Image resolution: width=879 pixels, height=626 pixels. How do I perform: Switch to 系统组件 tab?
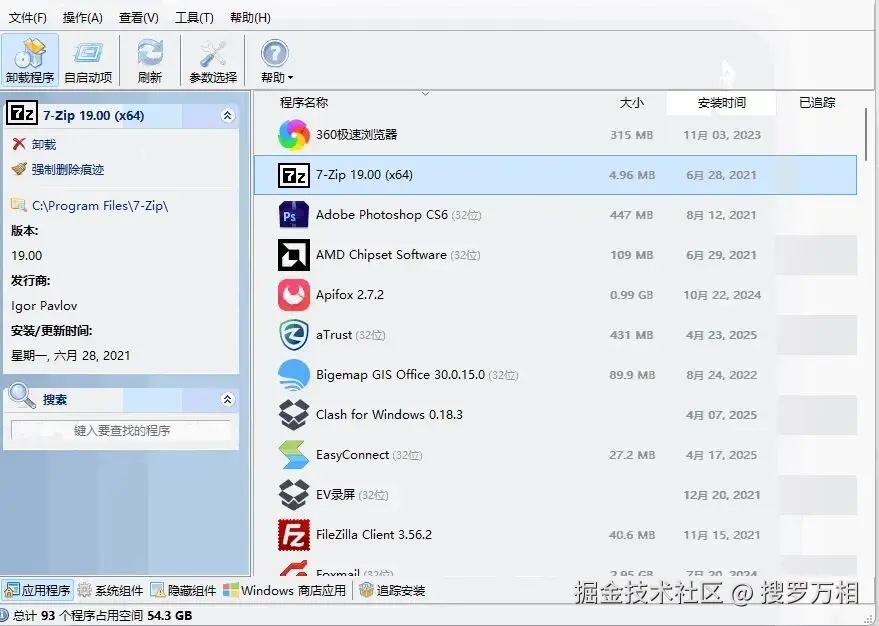pos(110,590)
